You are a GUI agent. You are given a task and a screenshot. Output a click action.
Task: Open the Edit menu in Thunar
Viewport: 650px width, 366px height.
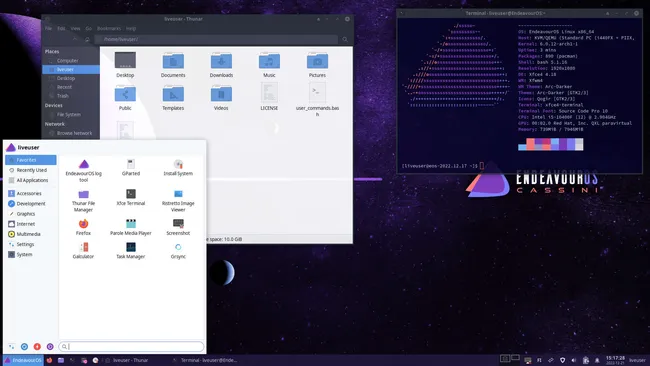click(x=61, y=29)
